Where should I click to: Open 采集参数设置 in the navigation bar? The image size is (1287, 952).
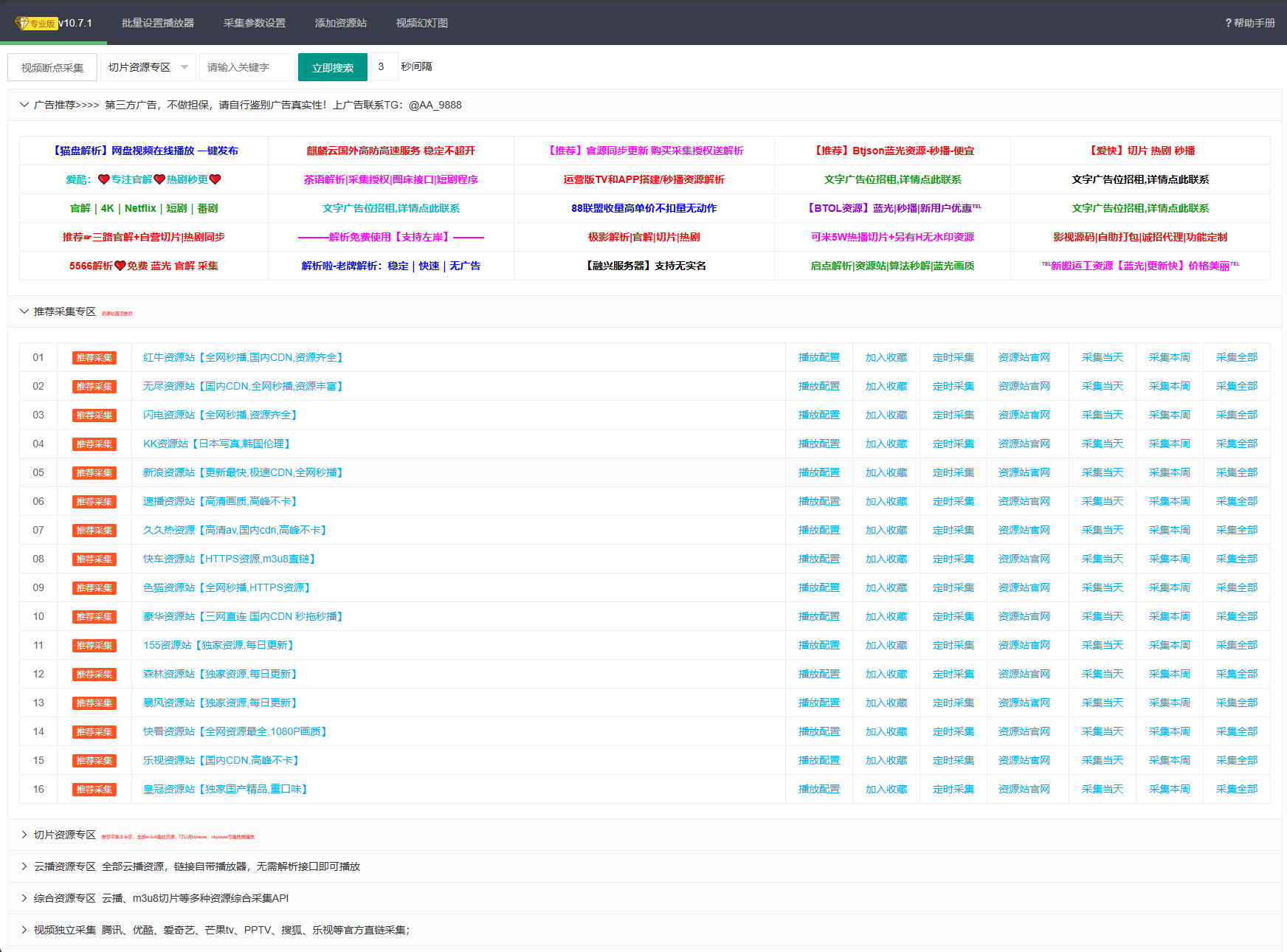pos(254,23)
